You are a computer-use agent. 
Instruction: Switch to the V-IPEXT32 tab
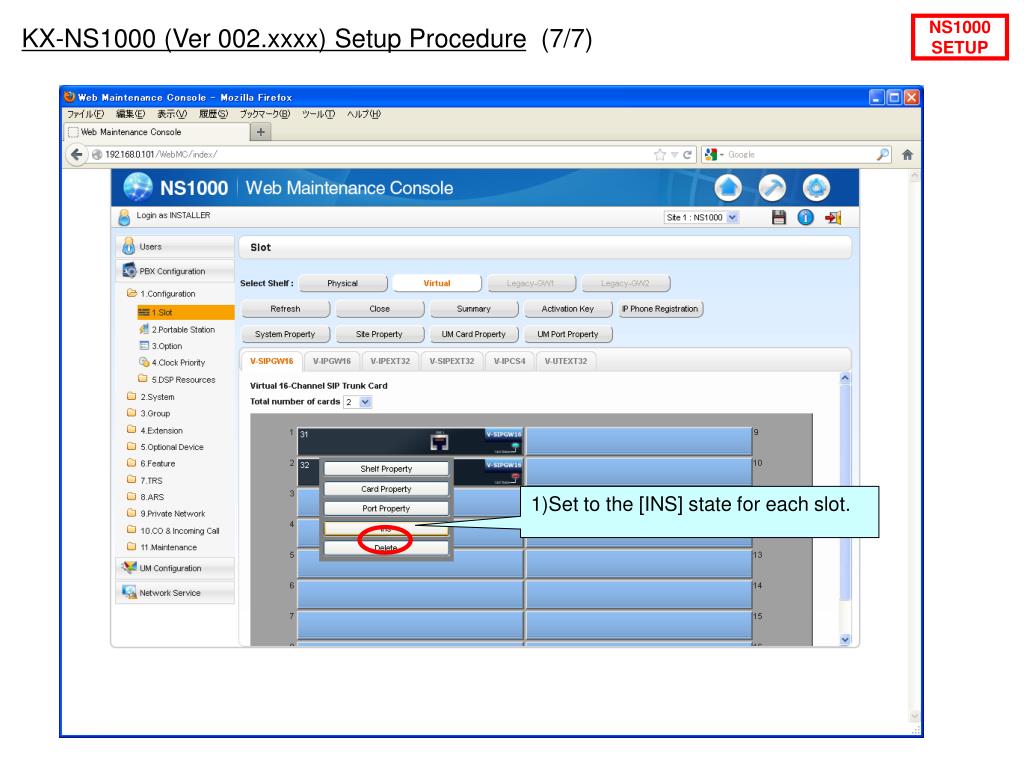390,360
